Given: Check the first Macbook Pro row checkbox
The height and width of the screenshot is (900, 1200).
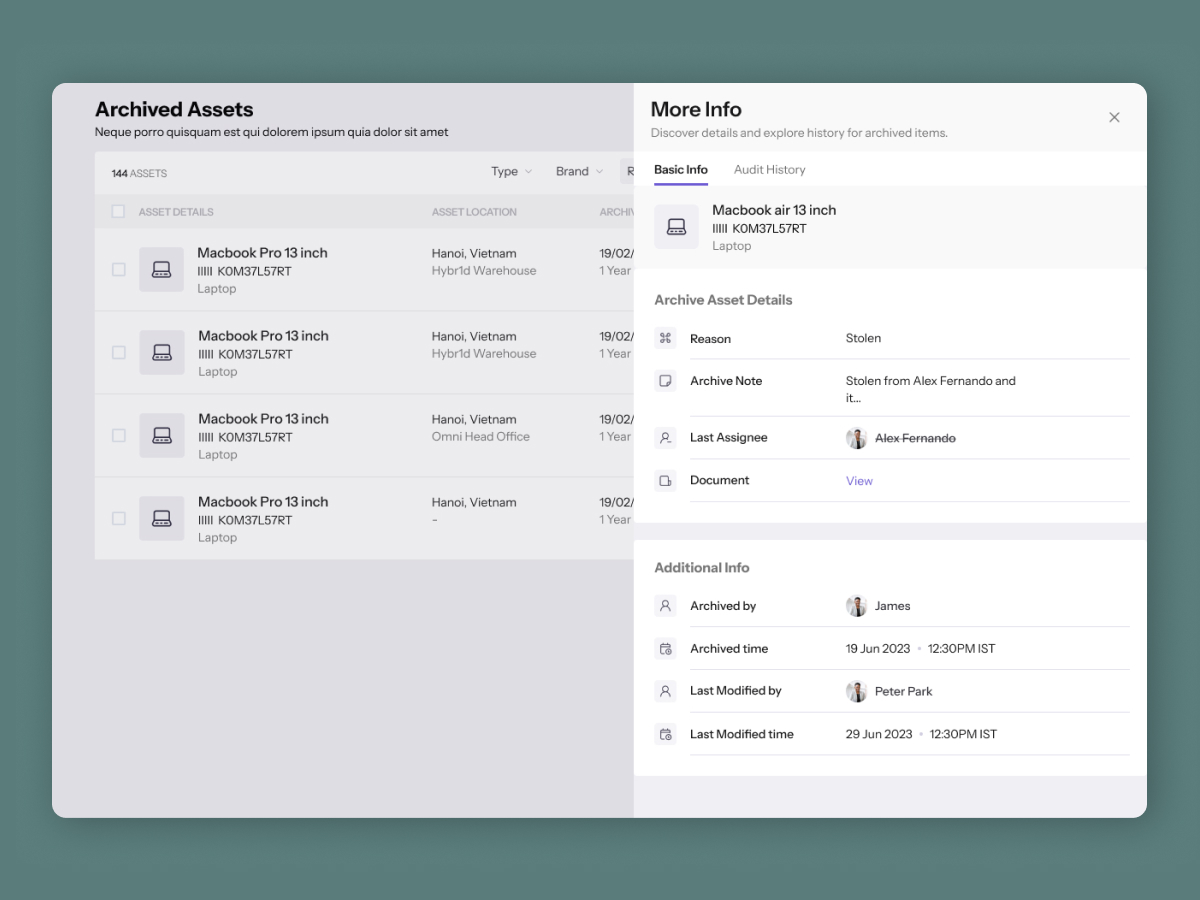Looking at the screenshot, I should point(118,270).
